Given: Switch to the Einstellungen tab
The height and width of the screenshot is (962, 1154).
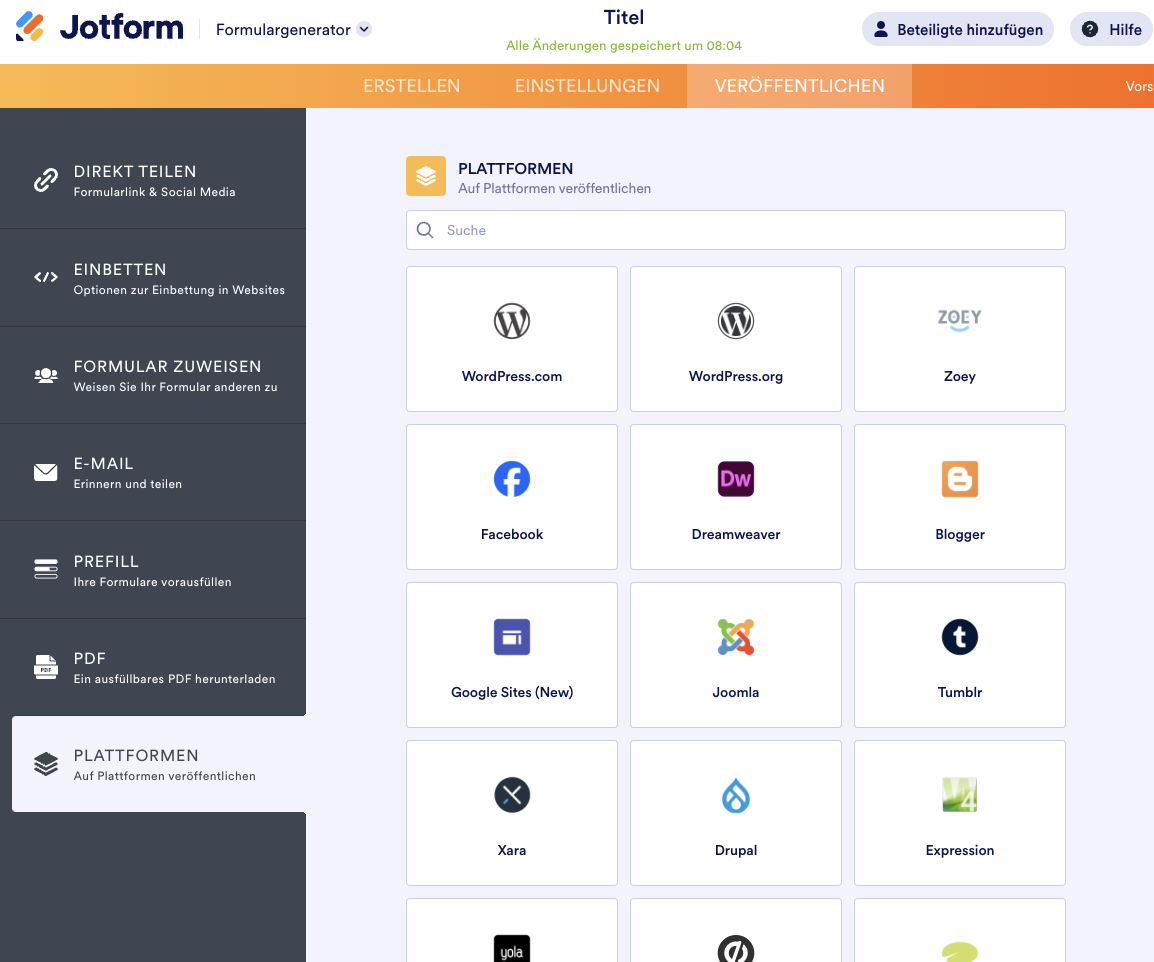Looking at the screenshot, I should coord(587,86).
